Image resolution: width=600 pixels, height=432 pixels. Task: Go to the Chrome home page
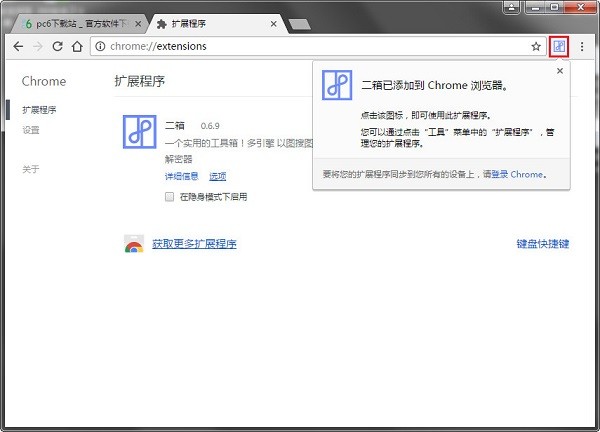tap(77, 46)
